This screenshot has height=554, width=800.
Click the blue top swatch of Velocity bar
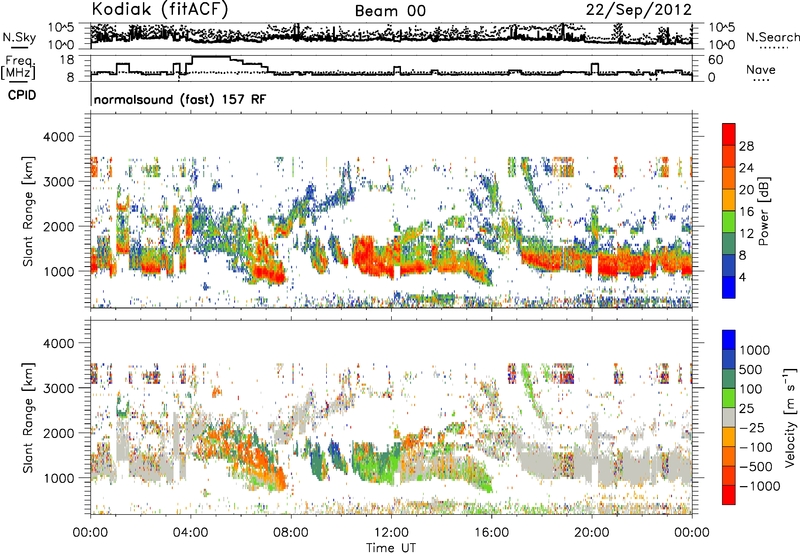pyautogui.click(x=729, y=339)
